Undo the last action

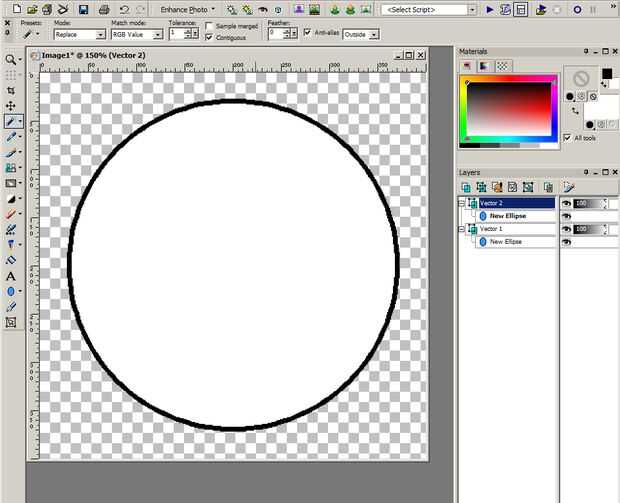click(125, 9)
